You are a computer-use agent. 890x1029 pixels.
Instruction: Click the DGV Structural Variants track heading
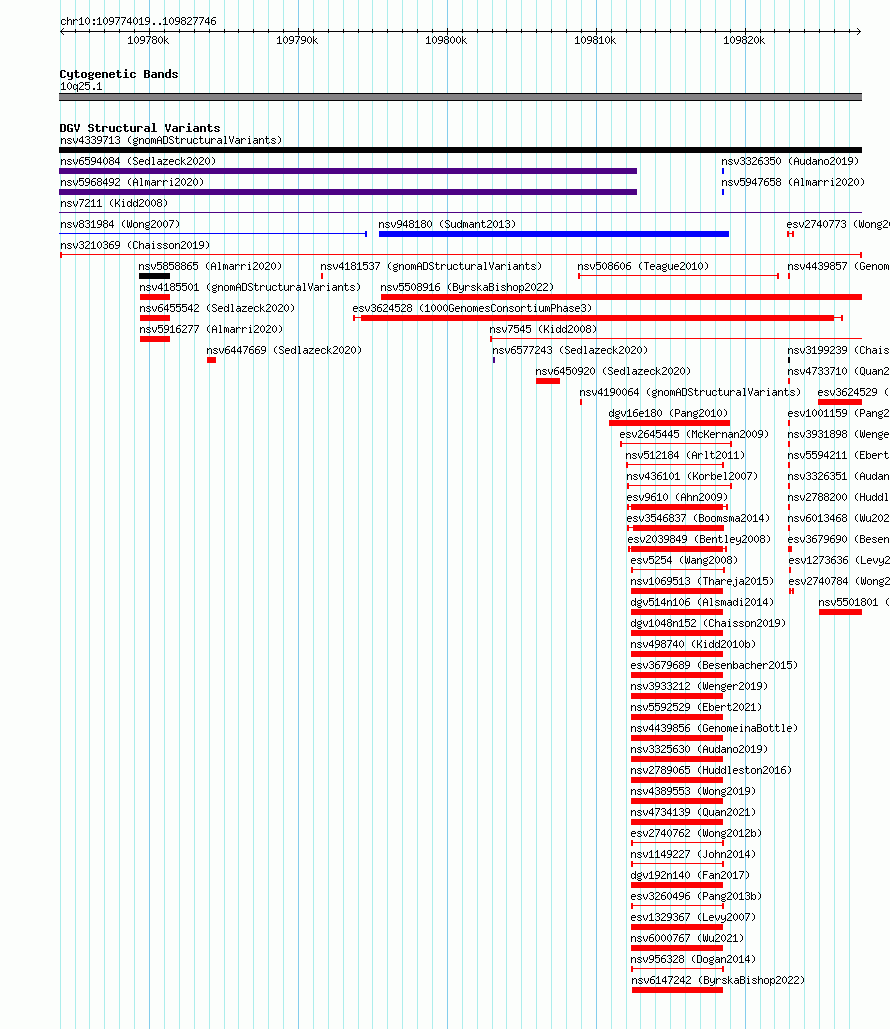(x=140, y=128)
